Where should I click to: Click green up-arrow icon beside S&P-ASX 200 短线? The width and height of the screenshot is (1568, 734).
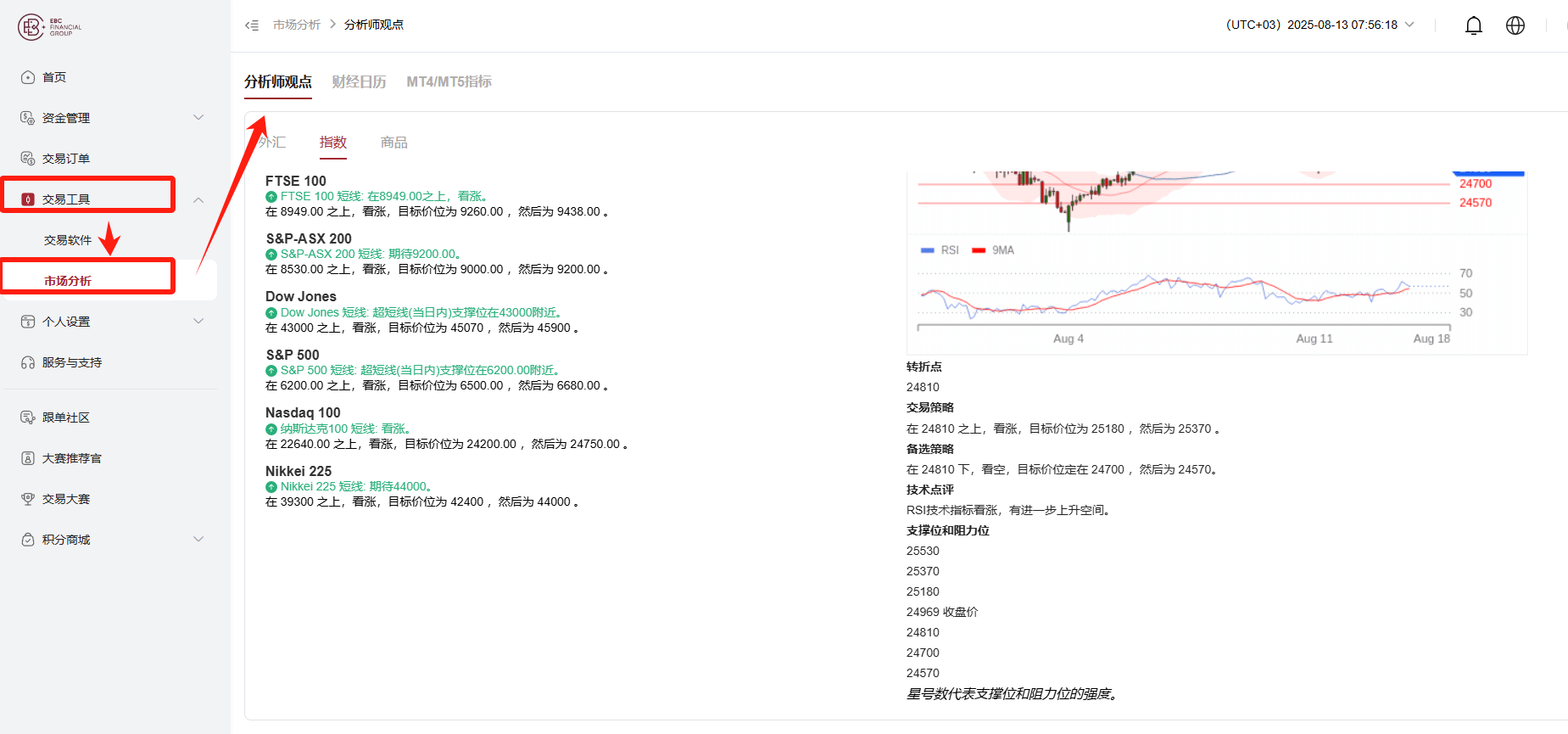click(x=271, y=255)
